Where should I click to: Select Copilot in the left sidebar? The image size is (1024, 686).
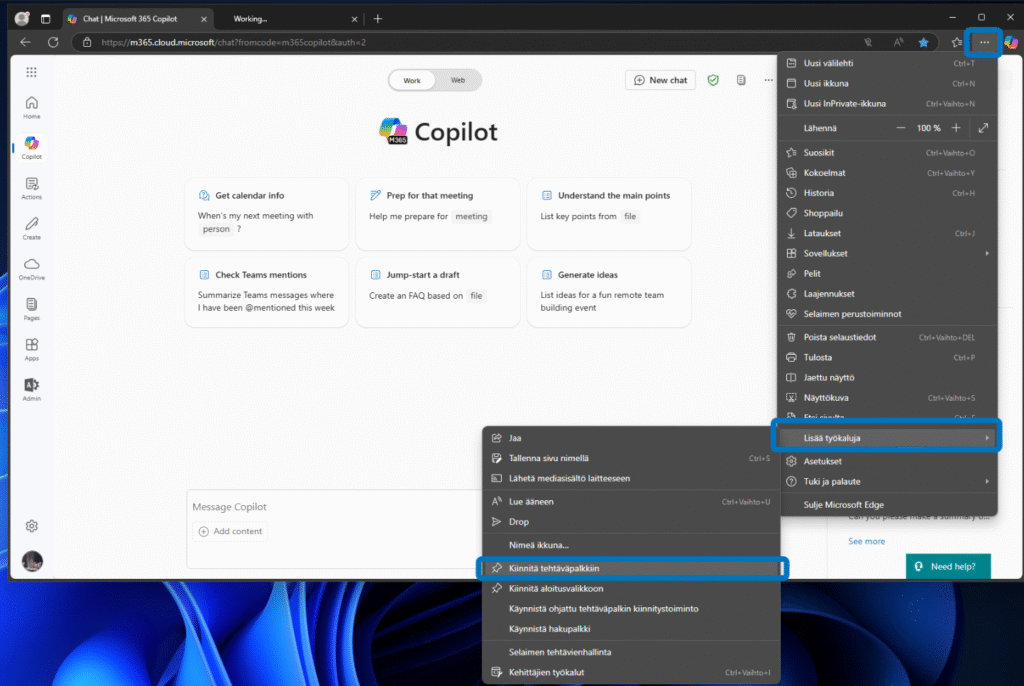31,148
